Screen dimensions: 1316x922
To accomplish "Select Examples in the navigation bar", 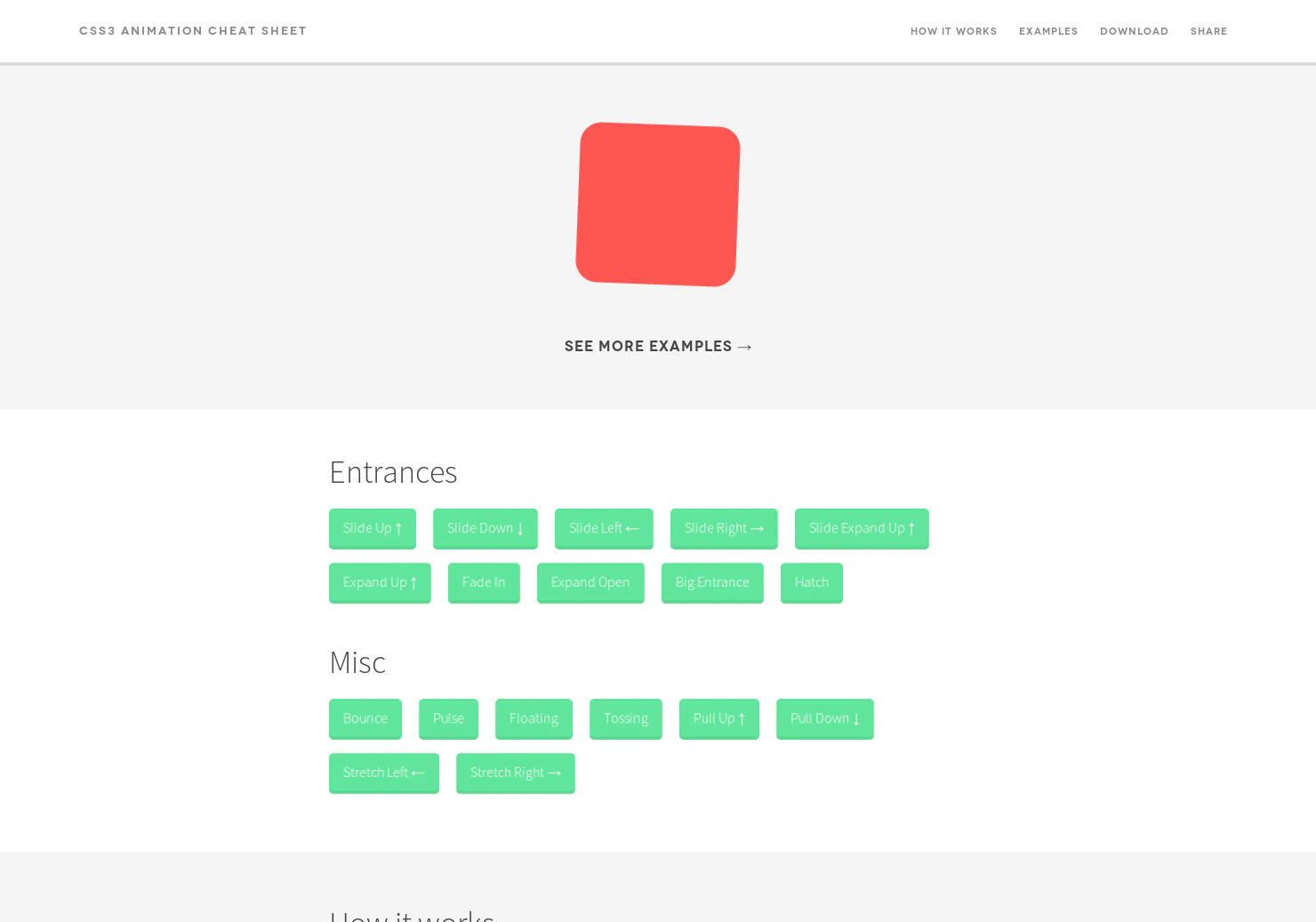I will (x=1048, y=31).
